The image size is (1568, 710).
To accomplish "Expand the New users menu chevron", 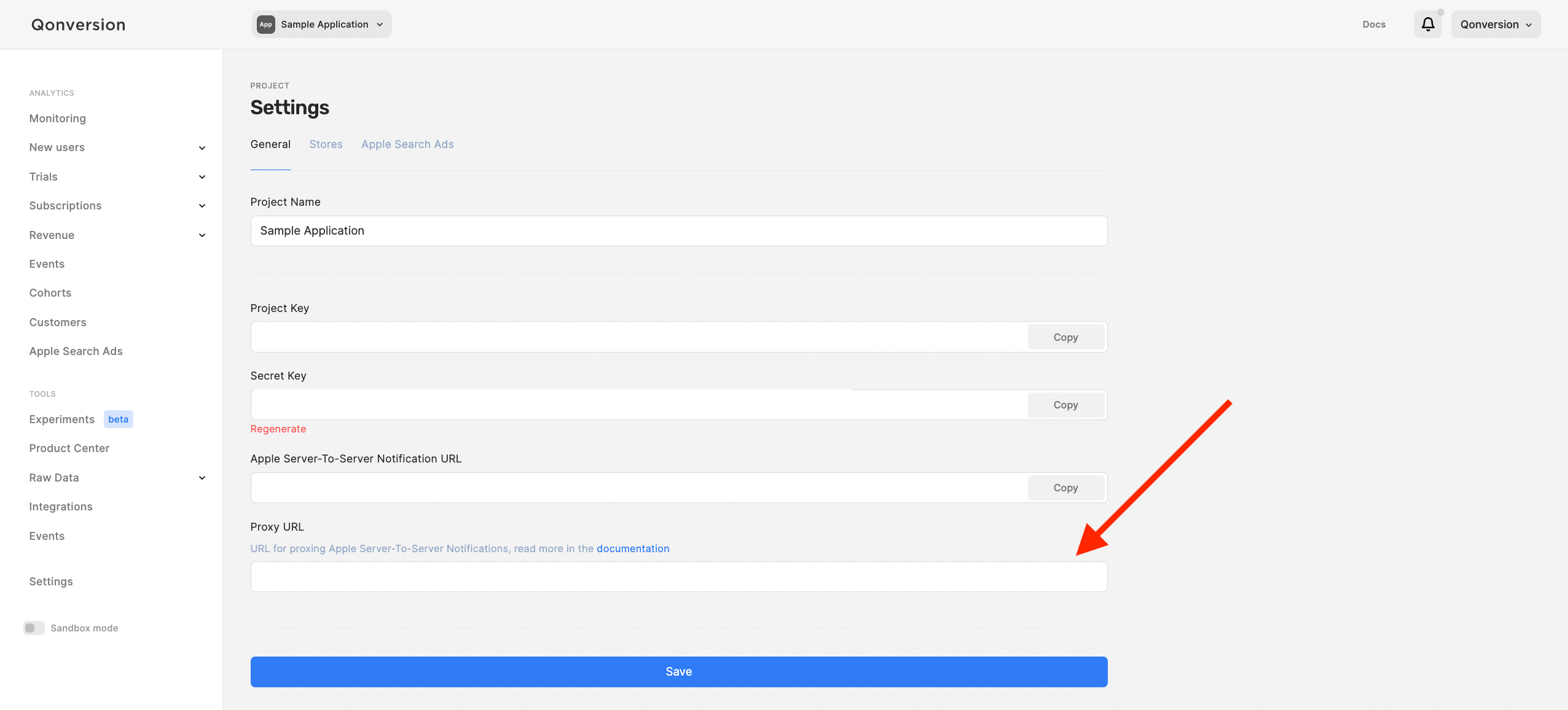I will click(202, 148).
